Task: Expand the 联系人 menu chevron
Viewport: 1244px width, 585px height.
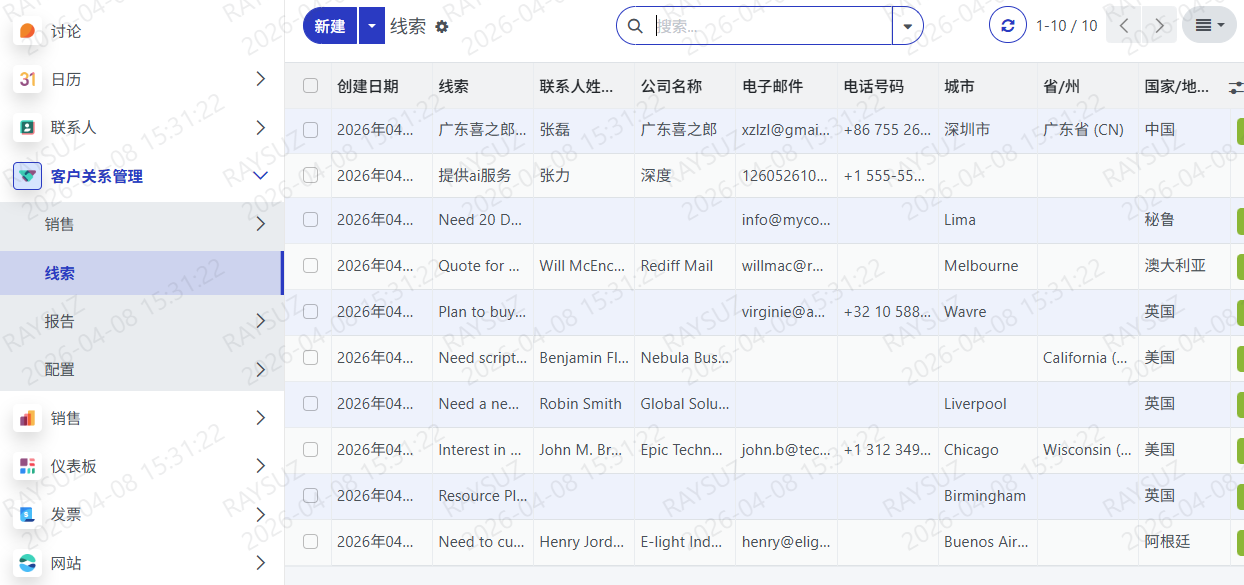Action: coord(260,127)
